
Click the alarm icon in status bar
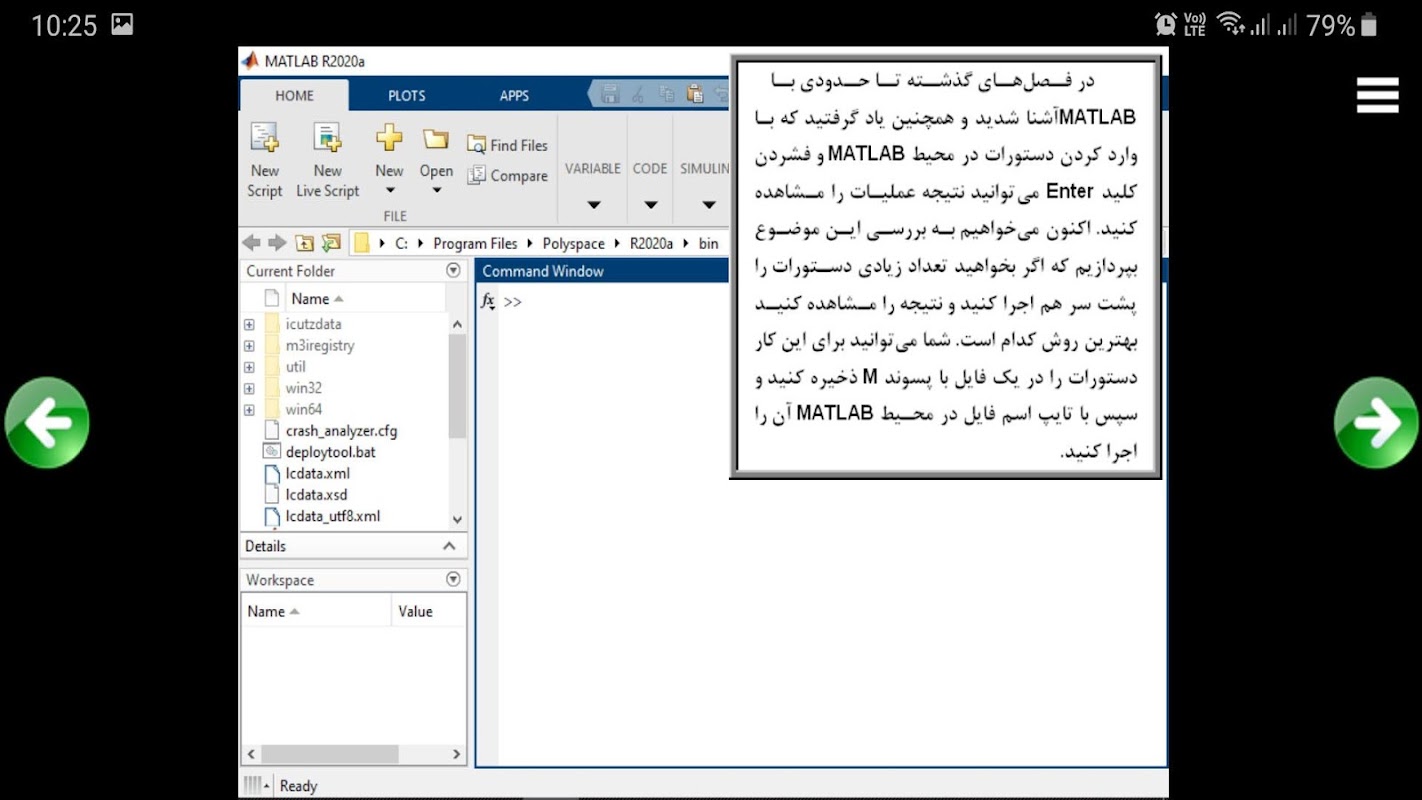[x=1165, y=25]
